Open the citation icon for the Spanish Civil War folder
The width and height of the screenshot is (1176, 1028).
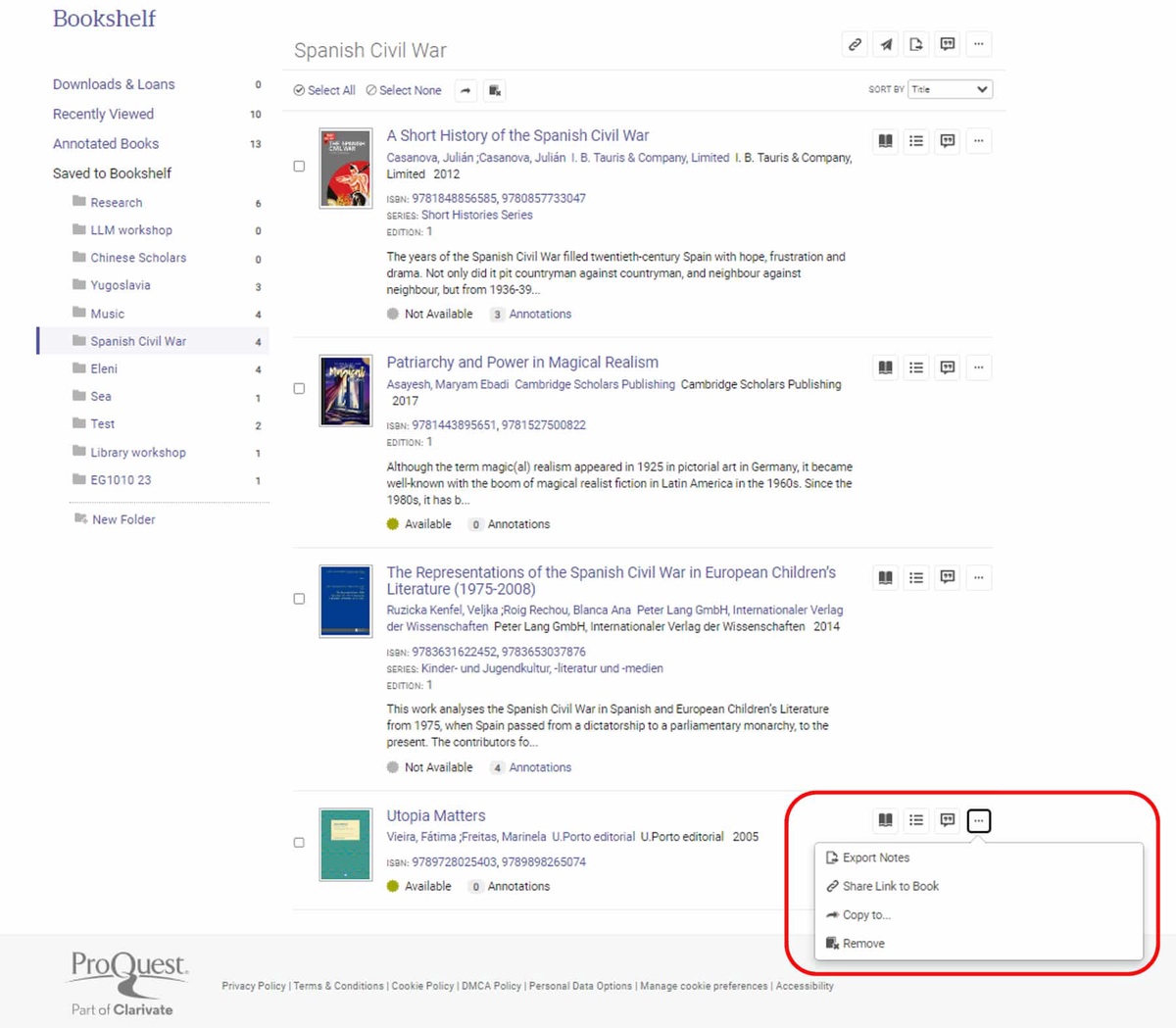[948, 43]
